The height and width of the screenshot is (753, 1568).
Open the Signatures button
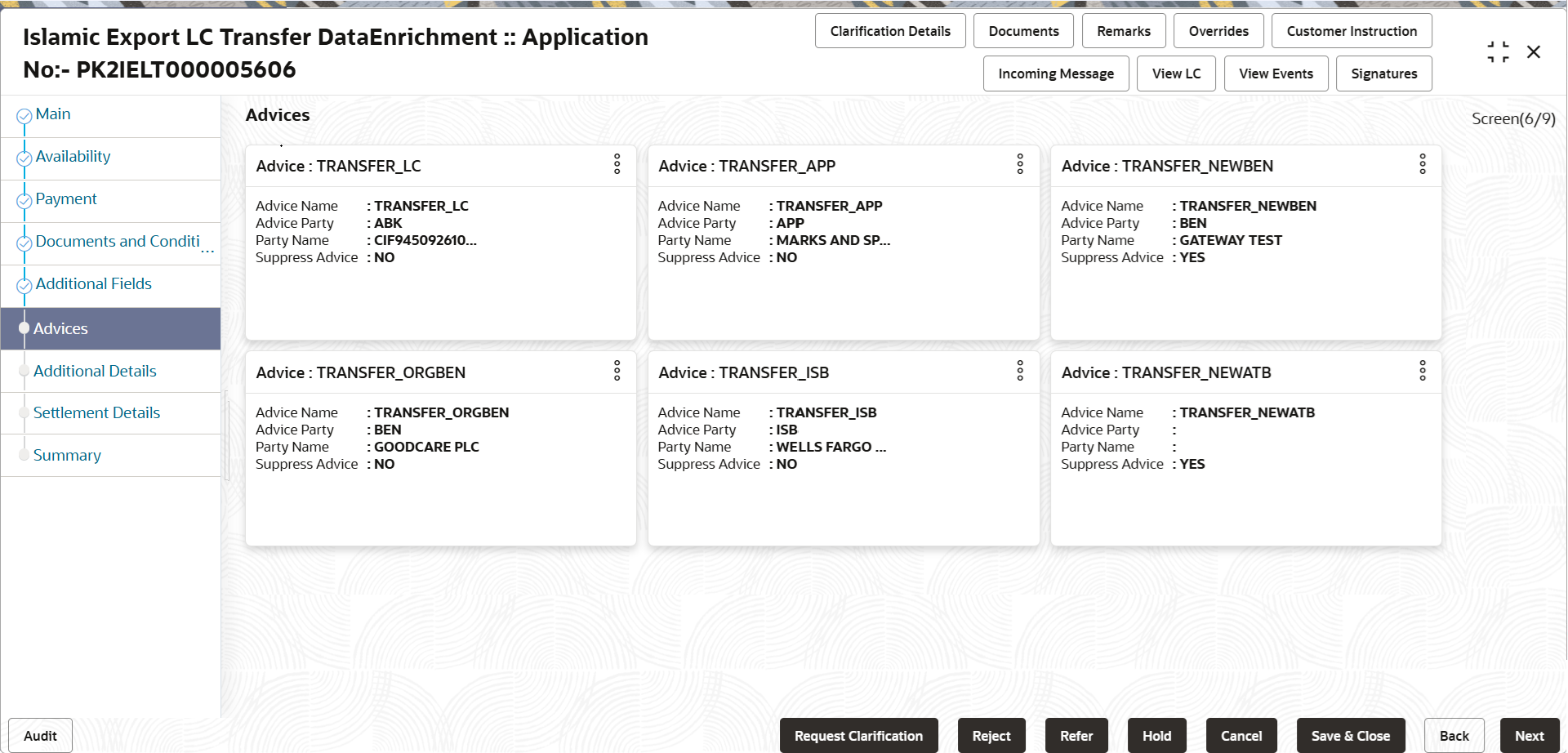coord(1383,74)
